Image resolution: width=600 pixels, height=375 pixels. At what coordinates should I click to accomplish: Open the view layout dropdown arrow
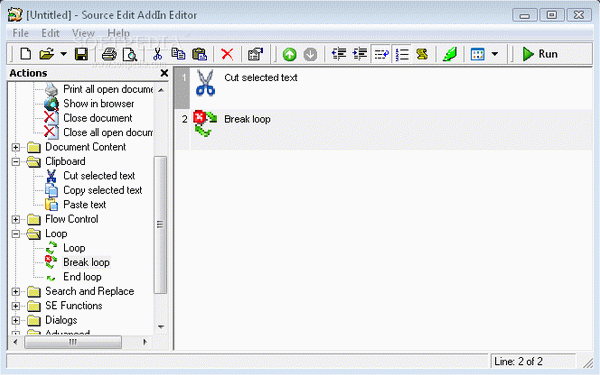pyautogui.click(x=495, y=54)
